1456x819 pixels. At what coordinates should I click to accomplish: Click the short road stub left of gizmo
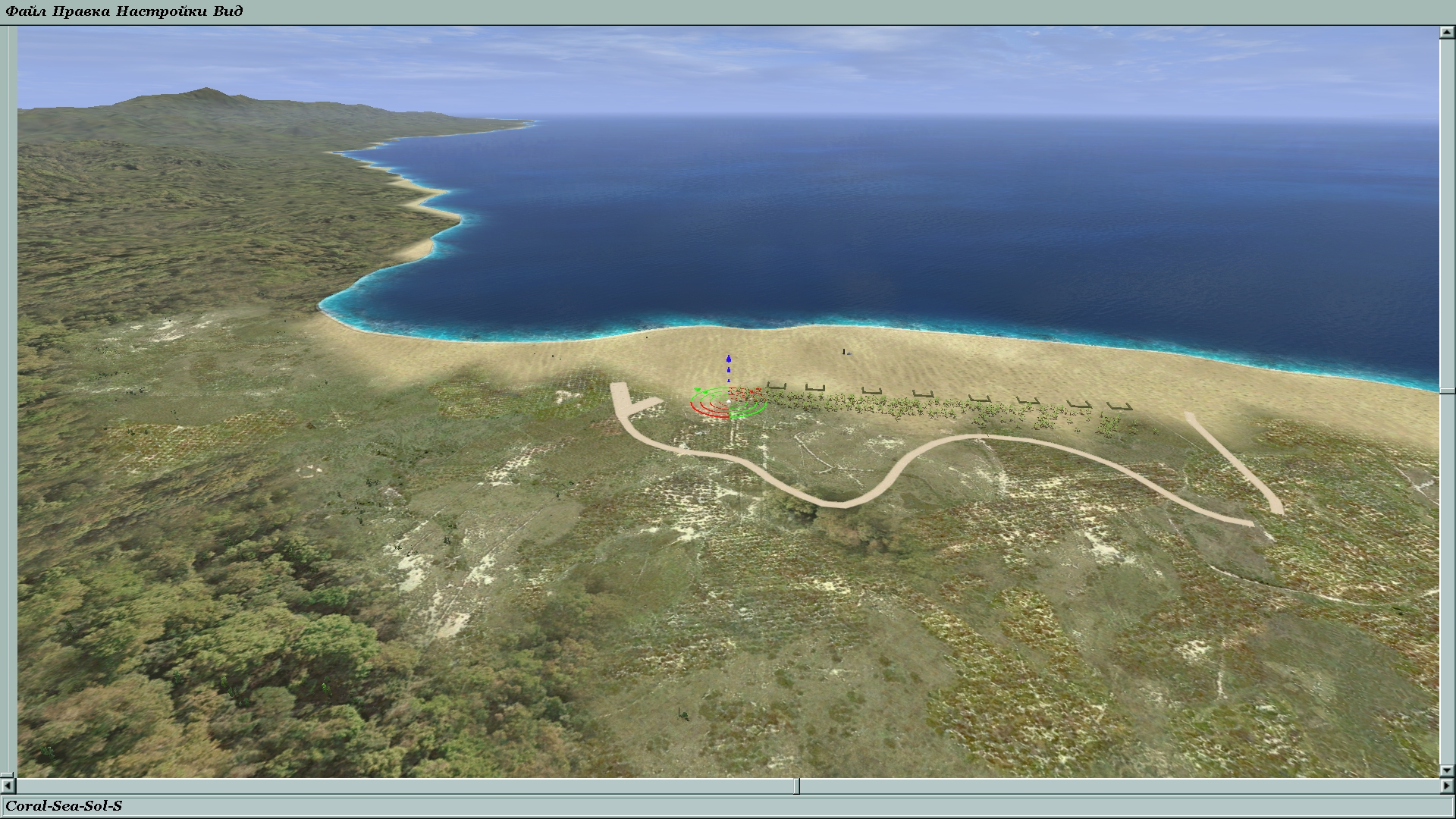point(646,404)
